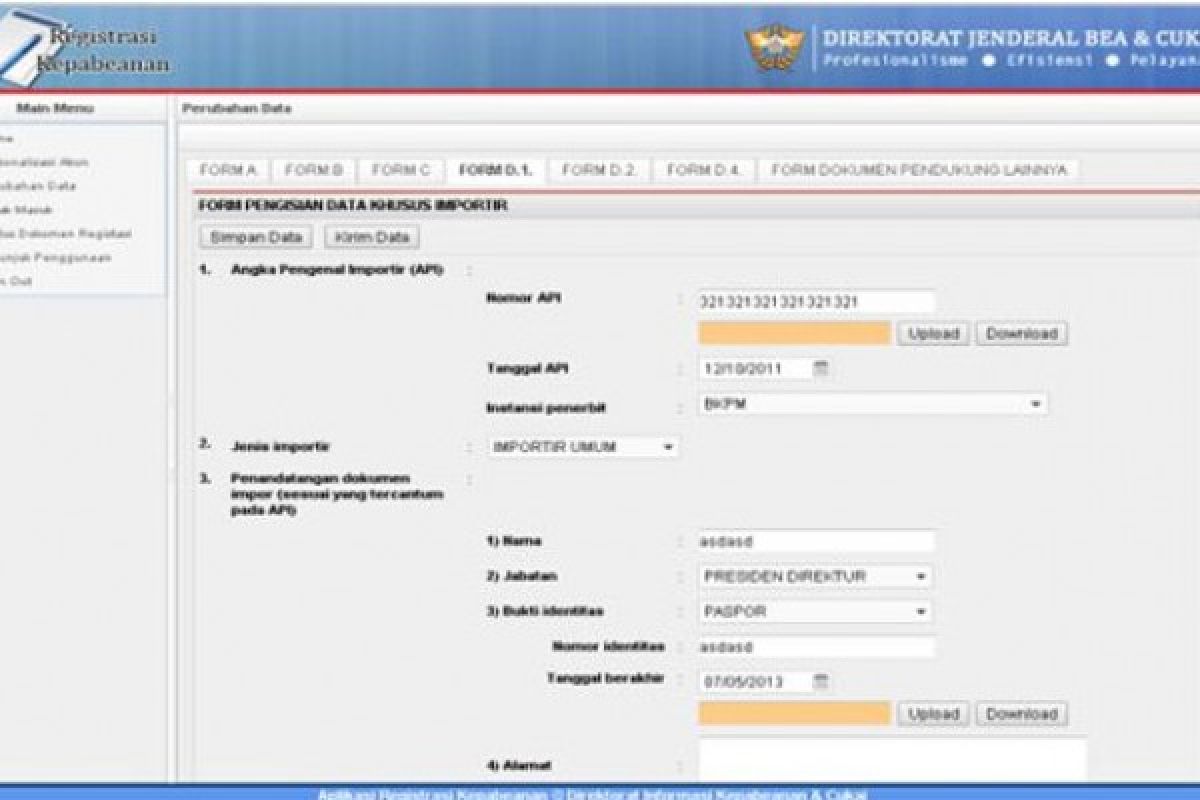Open the FORM D.2 tab
Viewport: 1200px width, 800px height.
[x=603, y=170]
